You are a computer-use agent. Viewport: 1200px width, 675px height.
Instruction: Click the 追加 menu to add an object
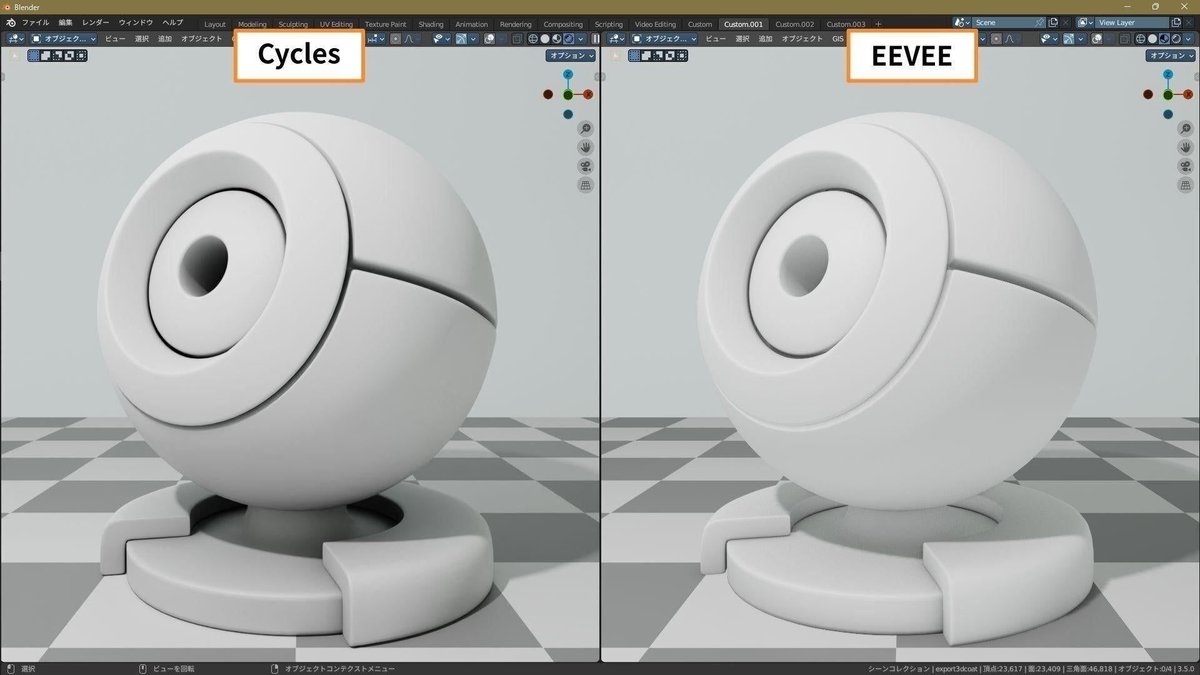165,38
